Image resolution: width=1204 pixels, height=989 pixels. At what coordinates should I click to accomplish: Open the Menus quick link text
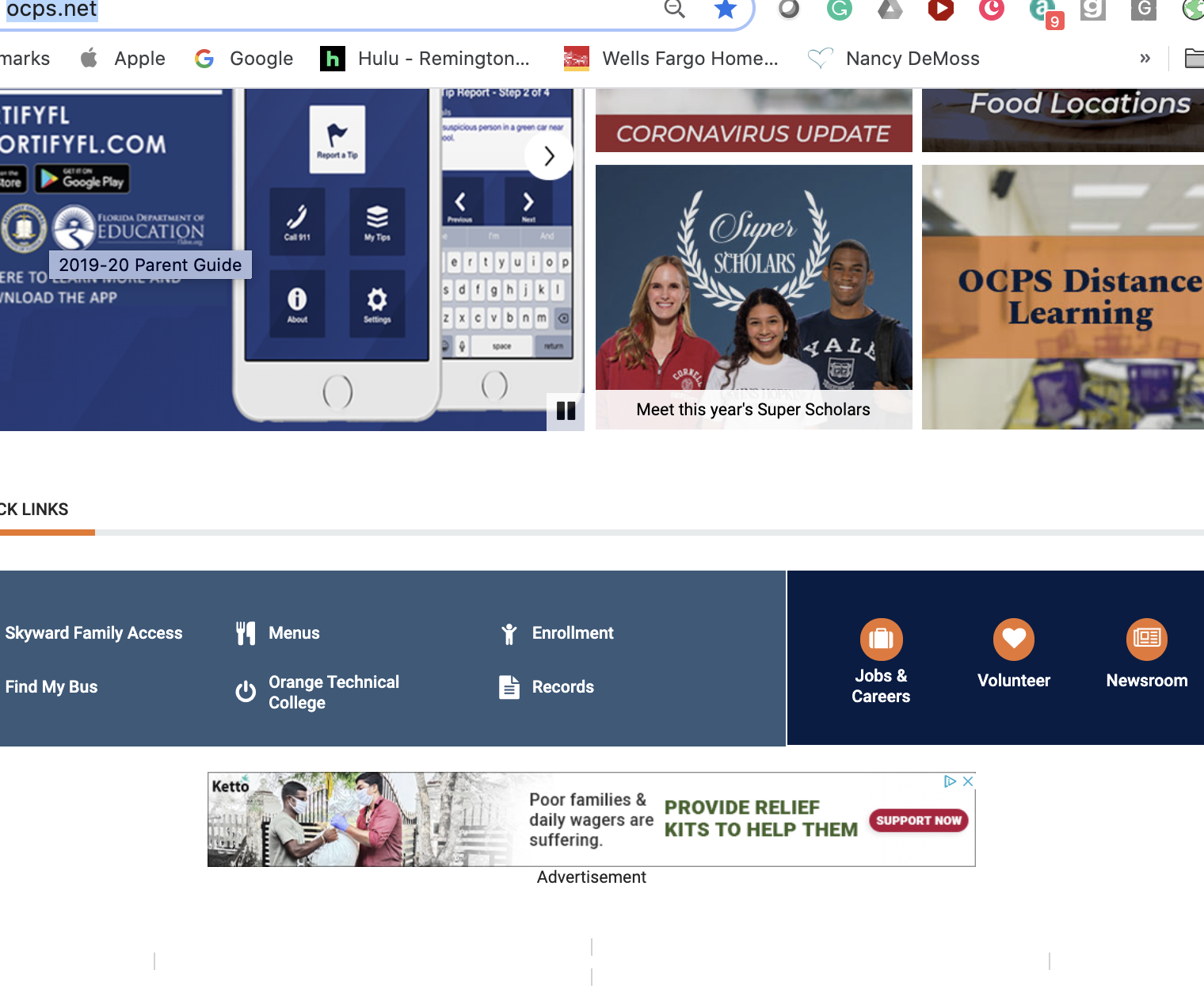coord(294,633)
